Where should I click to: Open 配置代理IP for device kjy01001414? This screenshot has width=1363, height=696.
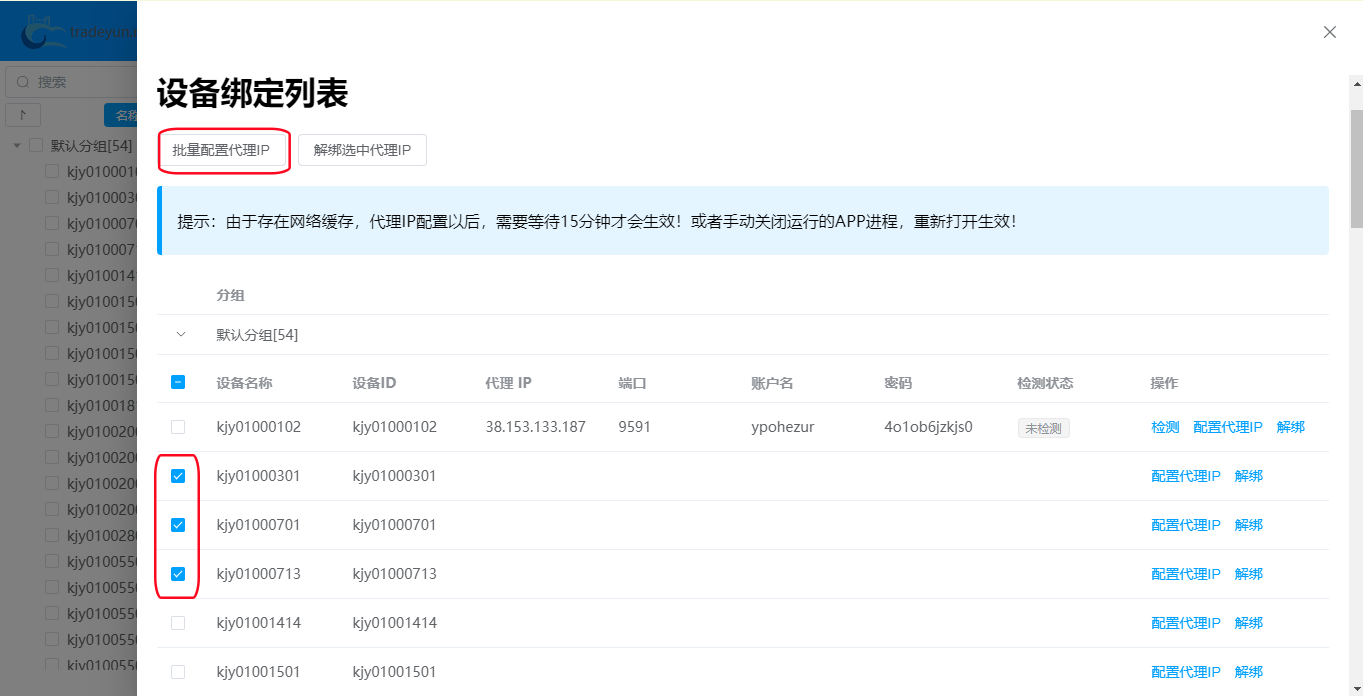tap(1186, 623)
